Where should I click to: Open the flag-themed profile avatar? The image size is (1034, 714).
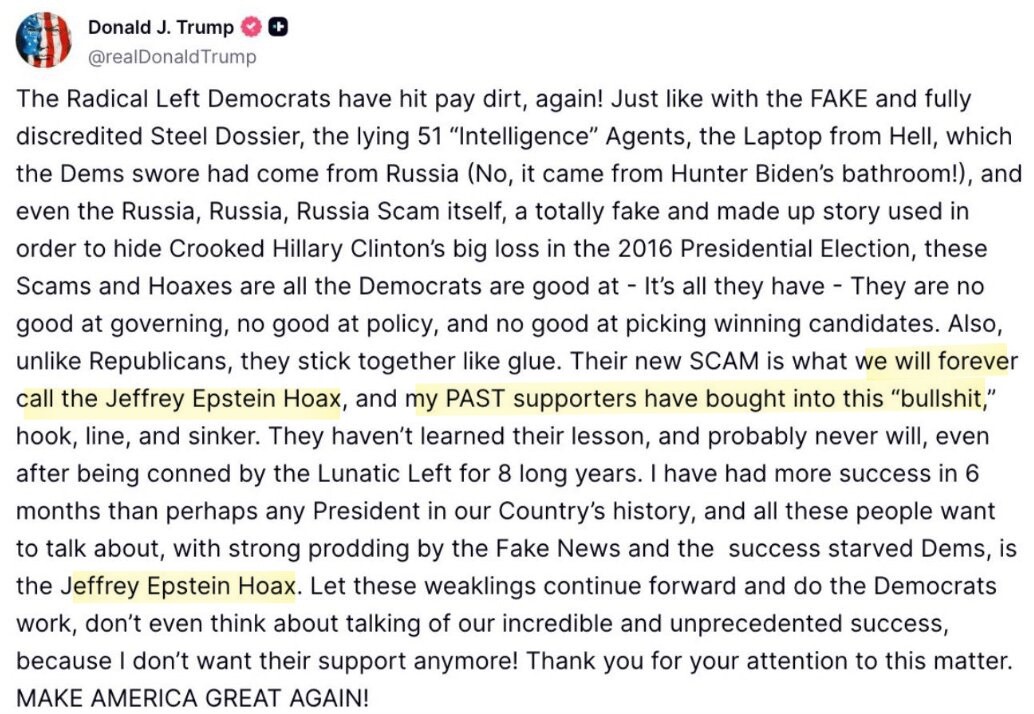click(x=44, y=40)
